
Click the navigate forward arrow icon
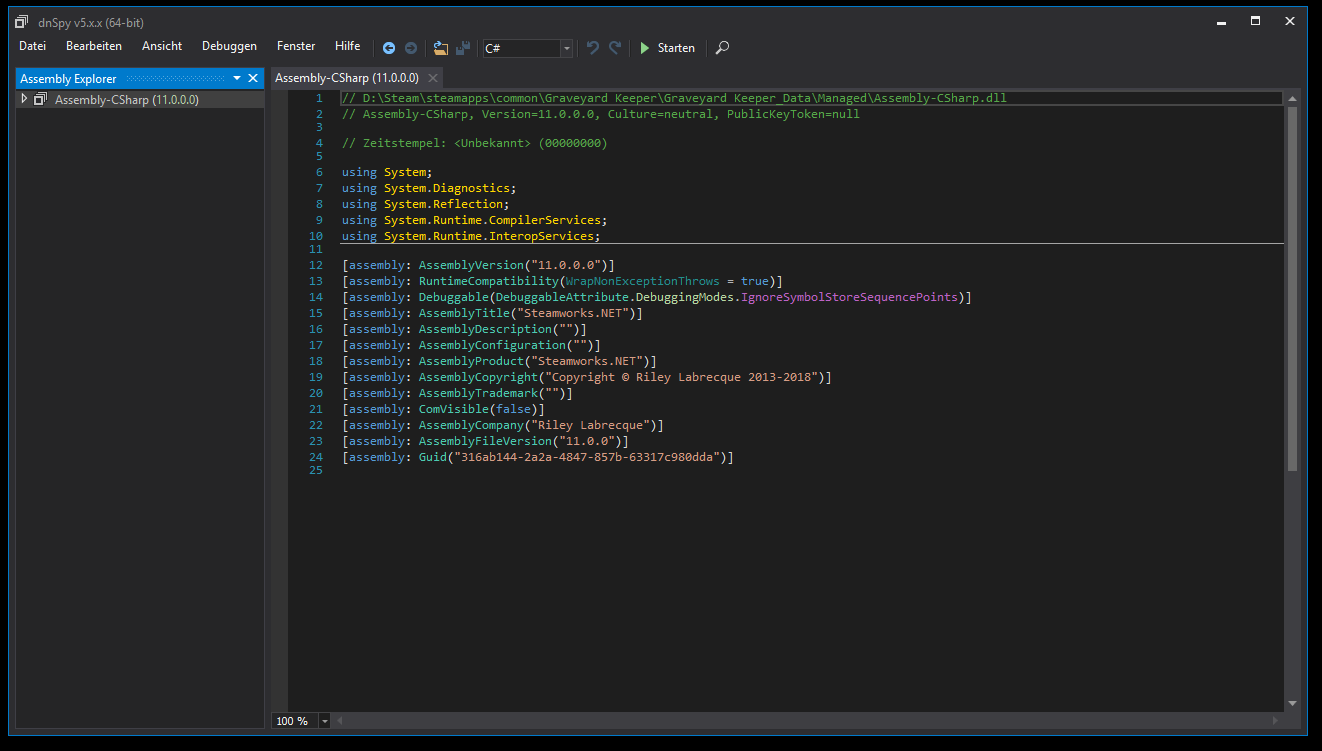click(411, 48)
